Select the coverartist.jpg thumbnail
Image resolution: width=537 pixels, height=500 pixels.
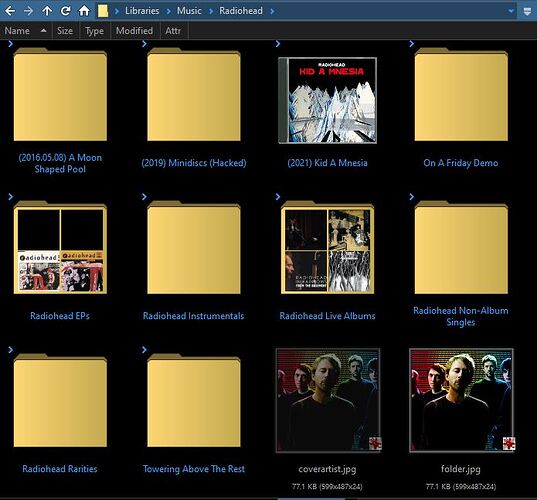click(328, 400)
